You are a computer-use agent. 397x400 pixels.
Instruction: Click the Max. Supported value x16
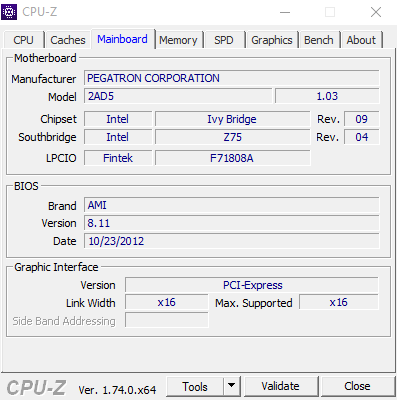[x=339, y=302]
